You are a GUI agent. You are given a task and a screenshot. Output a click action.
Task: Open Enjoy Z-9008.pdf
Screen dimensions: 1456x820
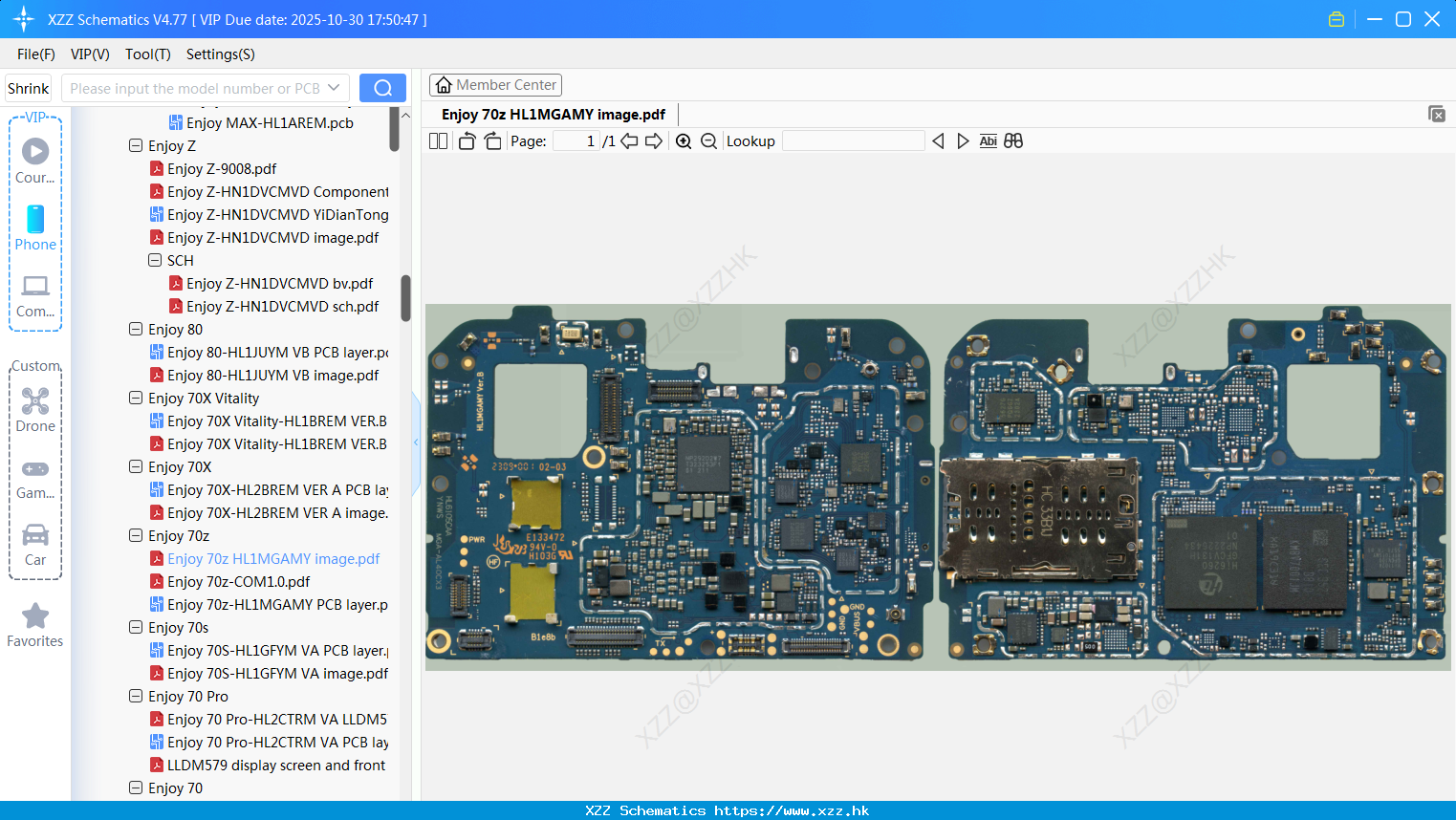(x=213, y=169)
